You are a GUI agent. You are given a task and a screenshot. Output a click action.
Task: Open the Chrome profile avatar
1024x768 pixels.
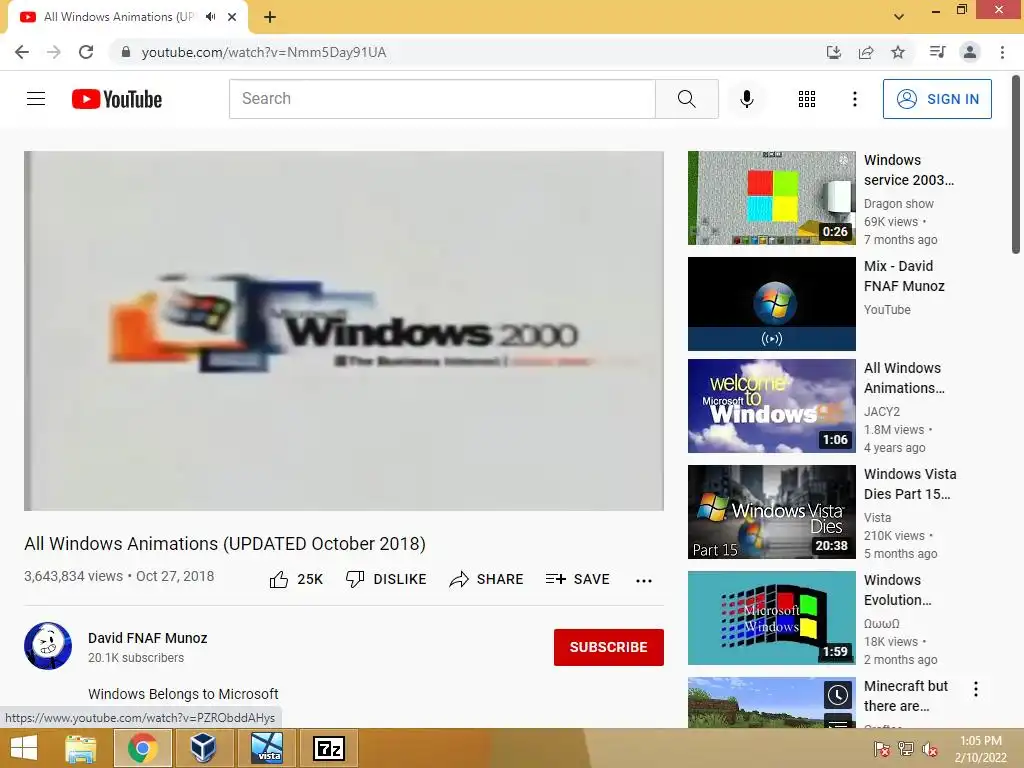coord(970,52)
